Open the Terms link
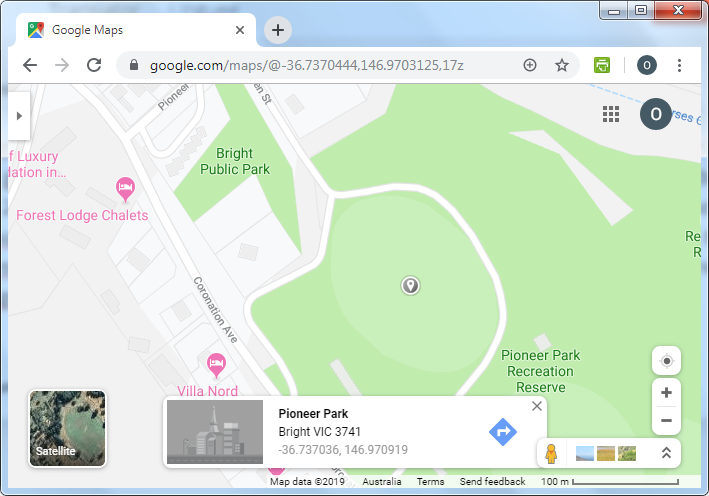Image resolution: width=709 pixels, height=496 pixels. click(430, 482)
